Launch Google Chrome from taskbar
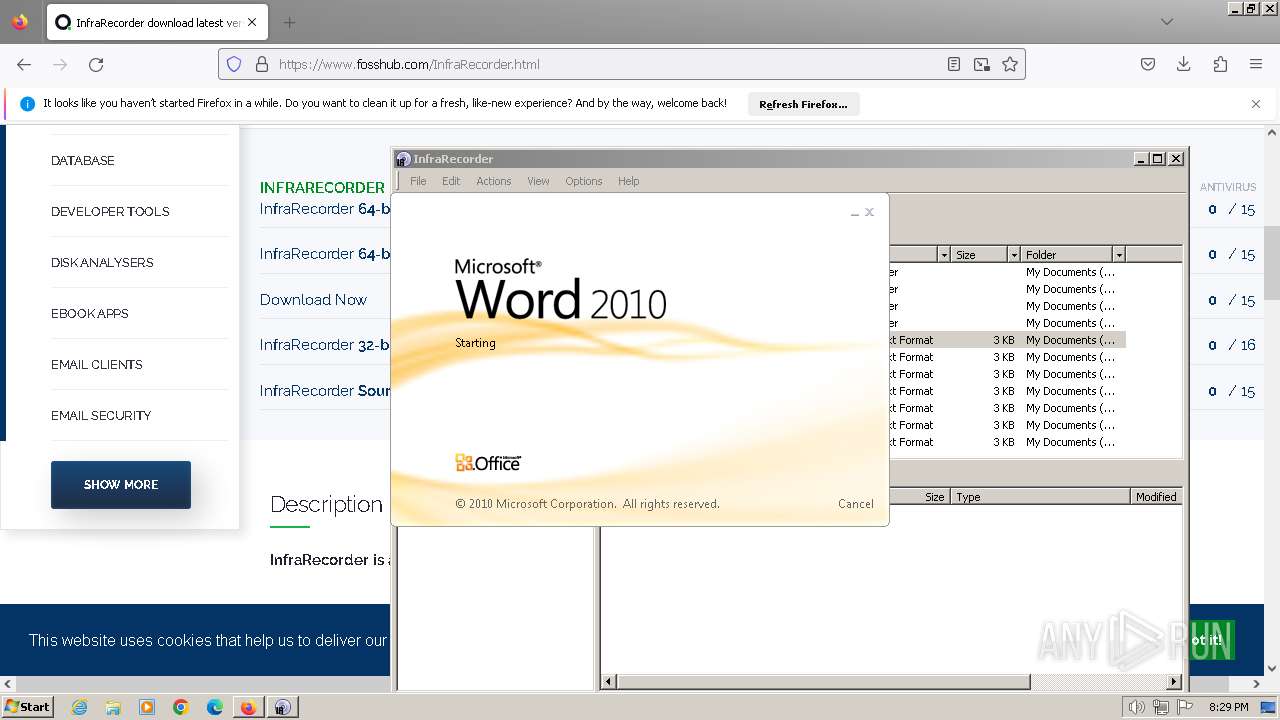Screen dimensions: 1280x720 [181, 707]
